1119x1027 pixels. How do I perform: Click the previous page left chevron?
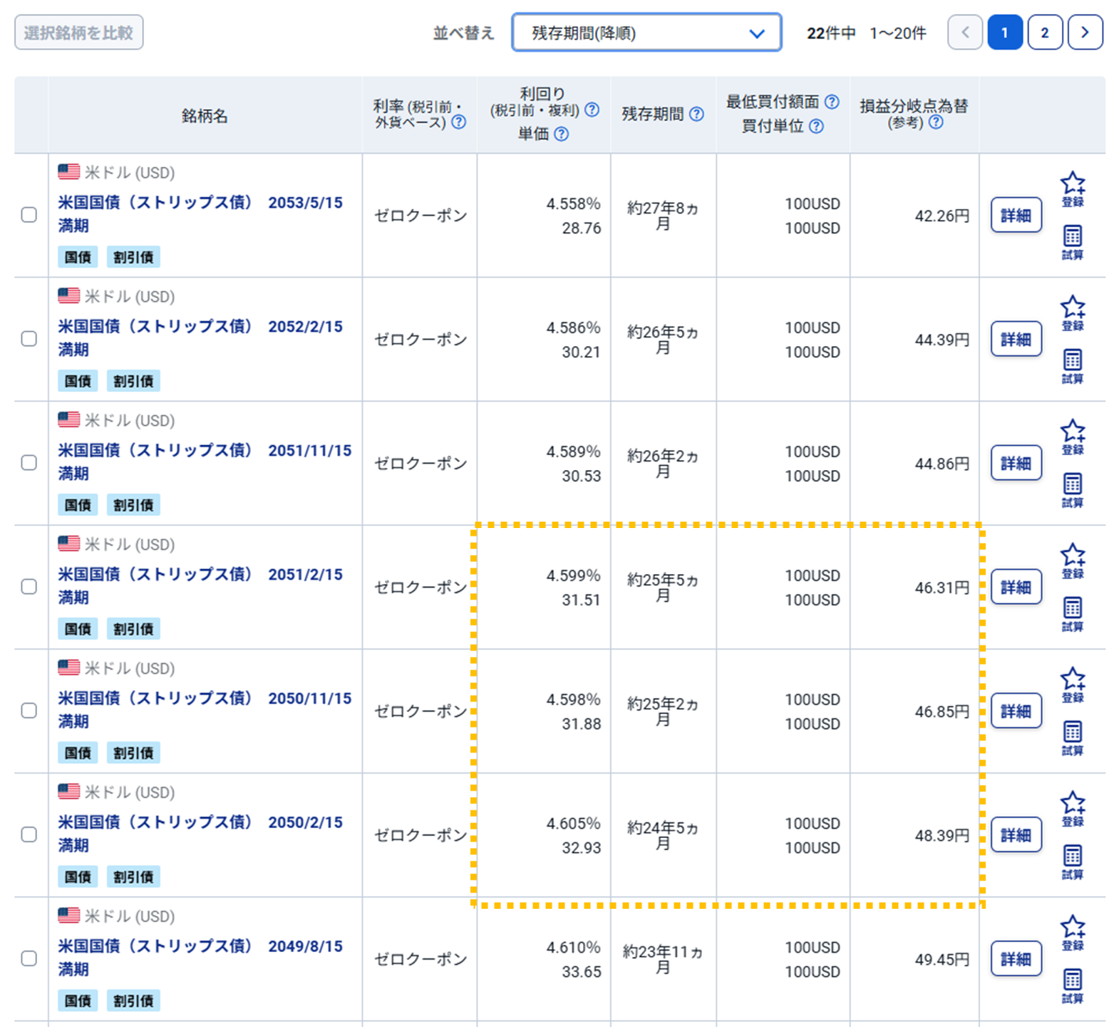(965, 33)
